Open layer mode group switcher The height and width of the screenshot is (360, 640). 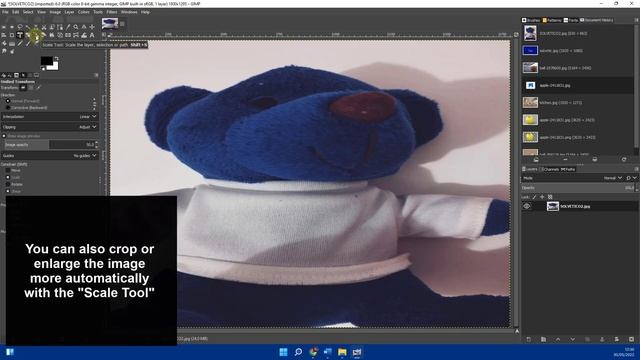(x=631, y=178)
